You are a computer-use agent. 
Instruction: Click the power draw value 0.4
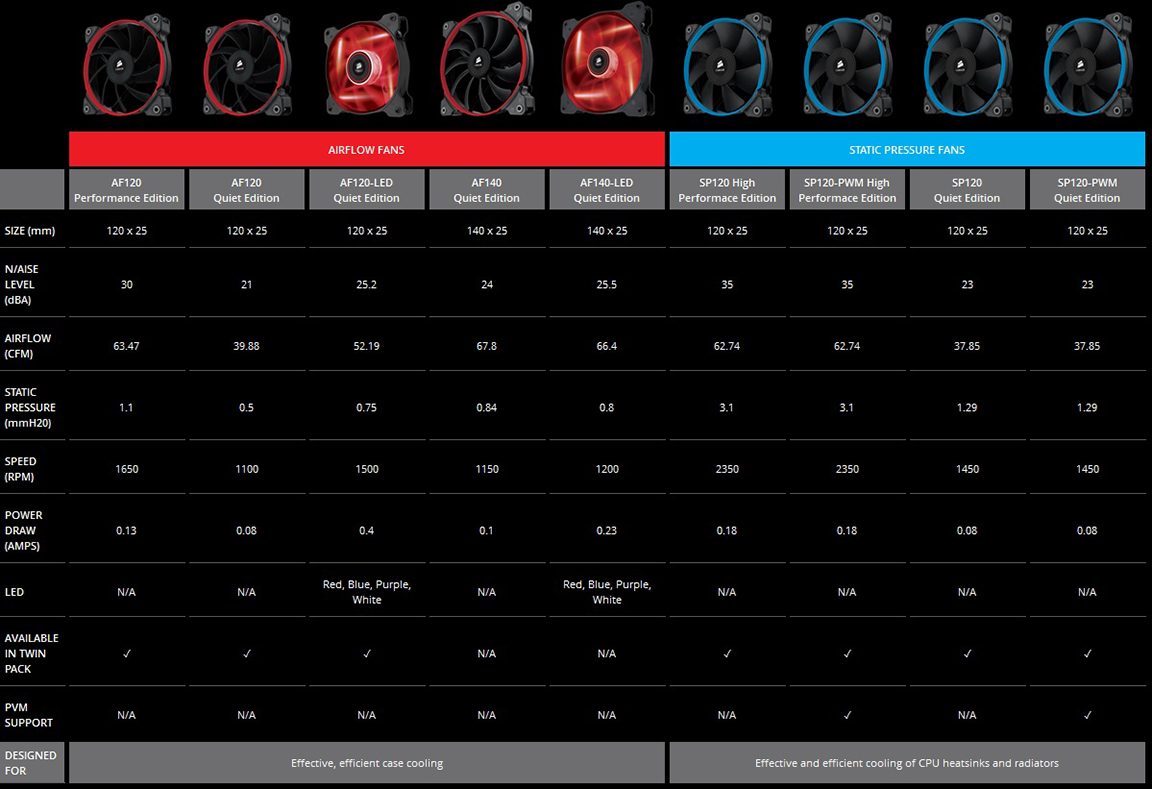point(367,530)
